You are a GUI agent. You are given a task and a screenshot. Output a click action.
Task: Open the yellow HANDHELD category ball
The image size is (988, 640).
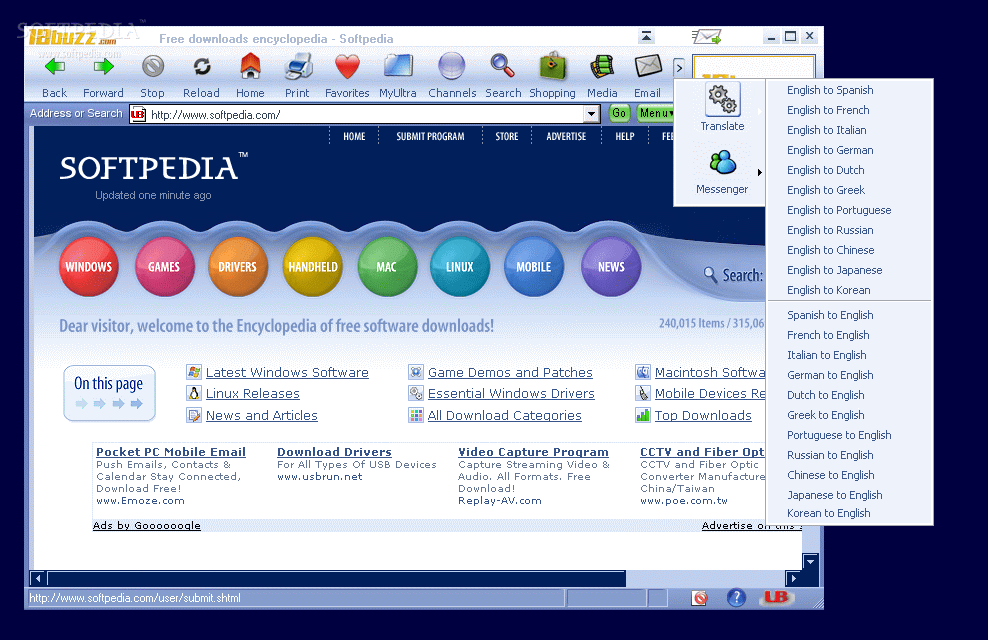click(x=313, y=266)
